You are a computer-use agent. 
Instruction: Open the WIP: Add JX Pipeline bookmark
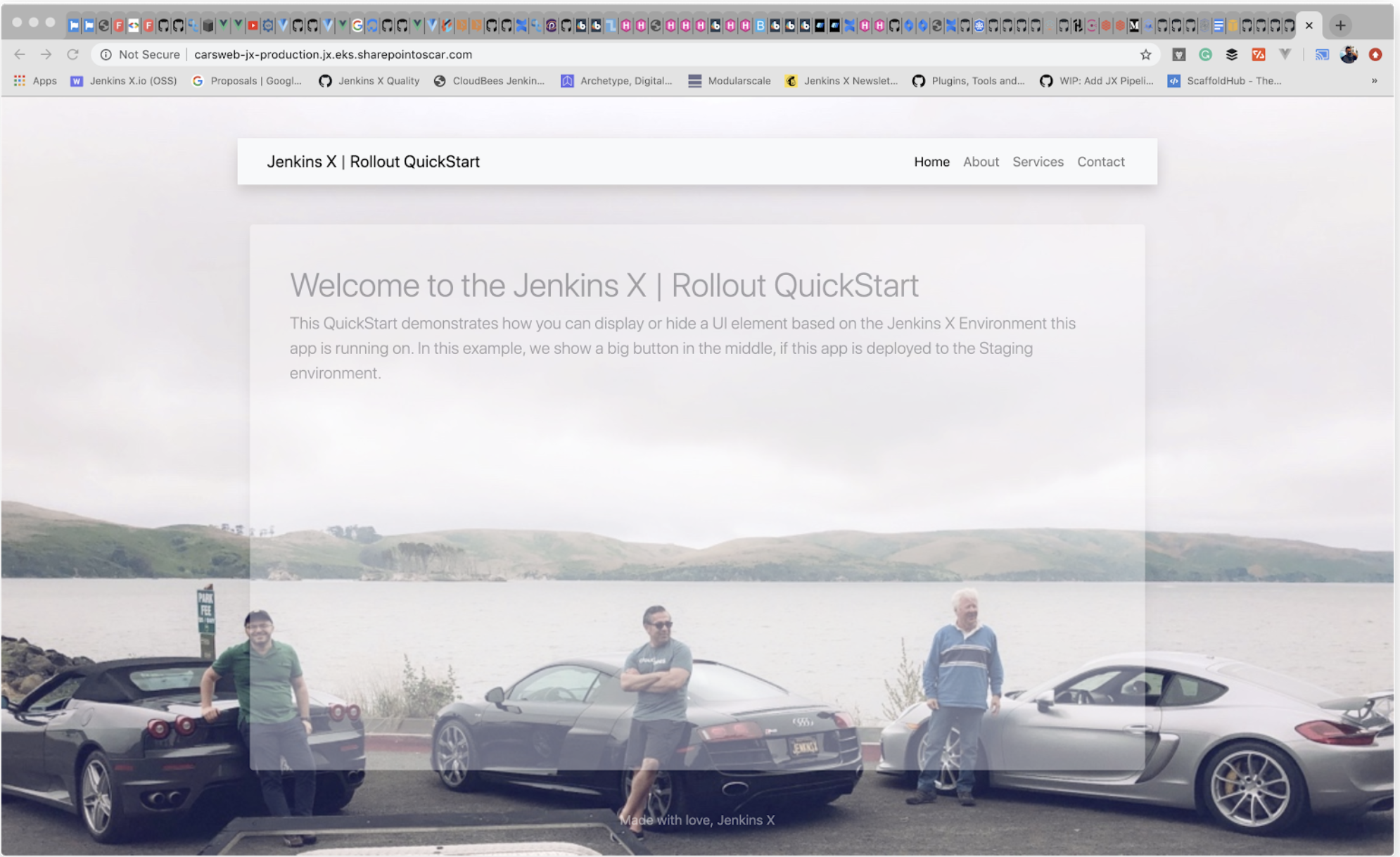coord(1097,81)
